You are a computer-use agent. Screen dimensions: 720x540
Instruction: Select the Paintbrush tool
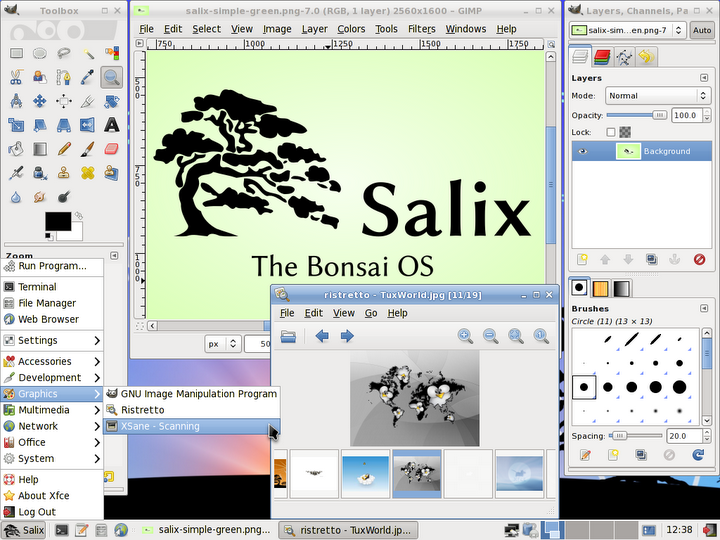click(x=88, y=149)
